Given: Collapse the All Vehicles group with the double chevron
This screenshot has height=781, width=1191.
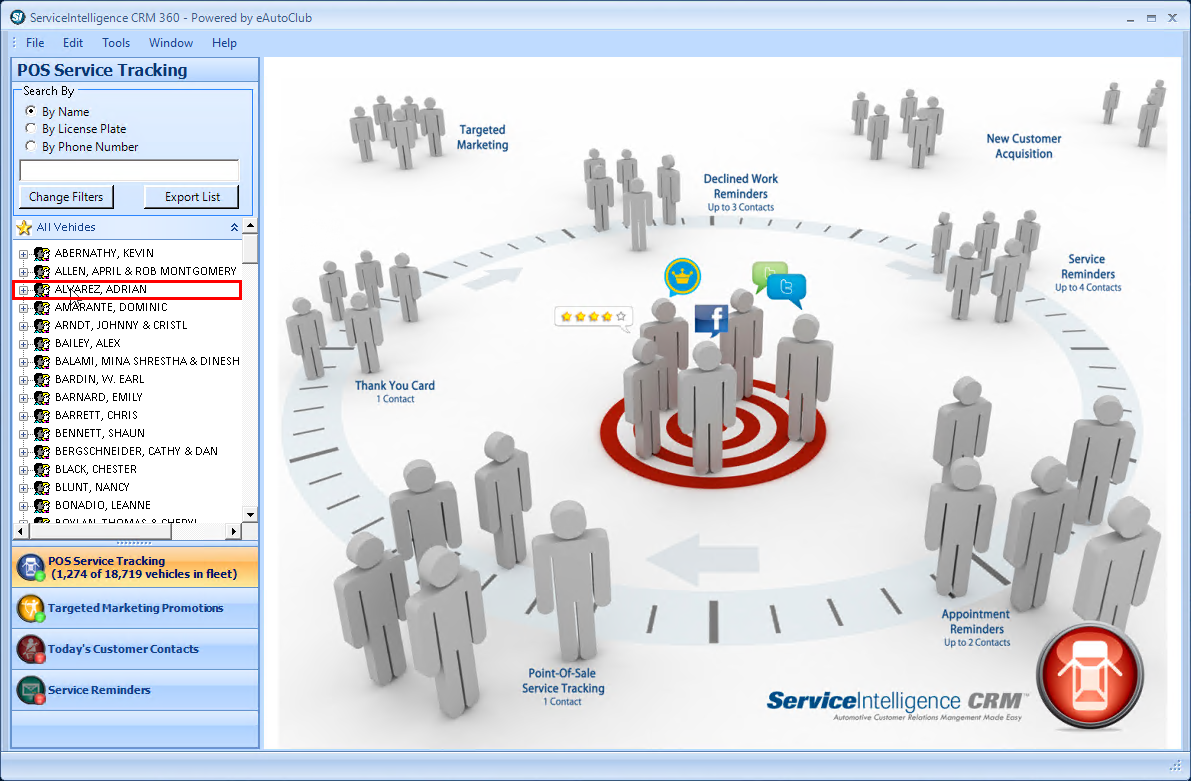Looking at the screenshot, I should coord(234,227).
